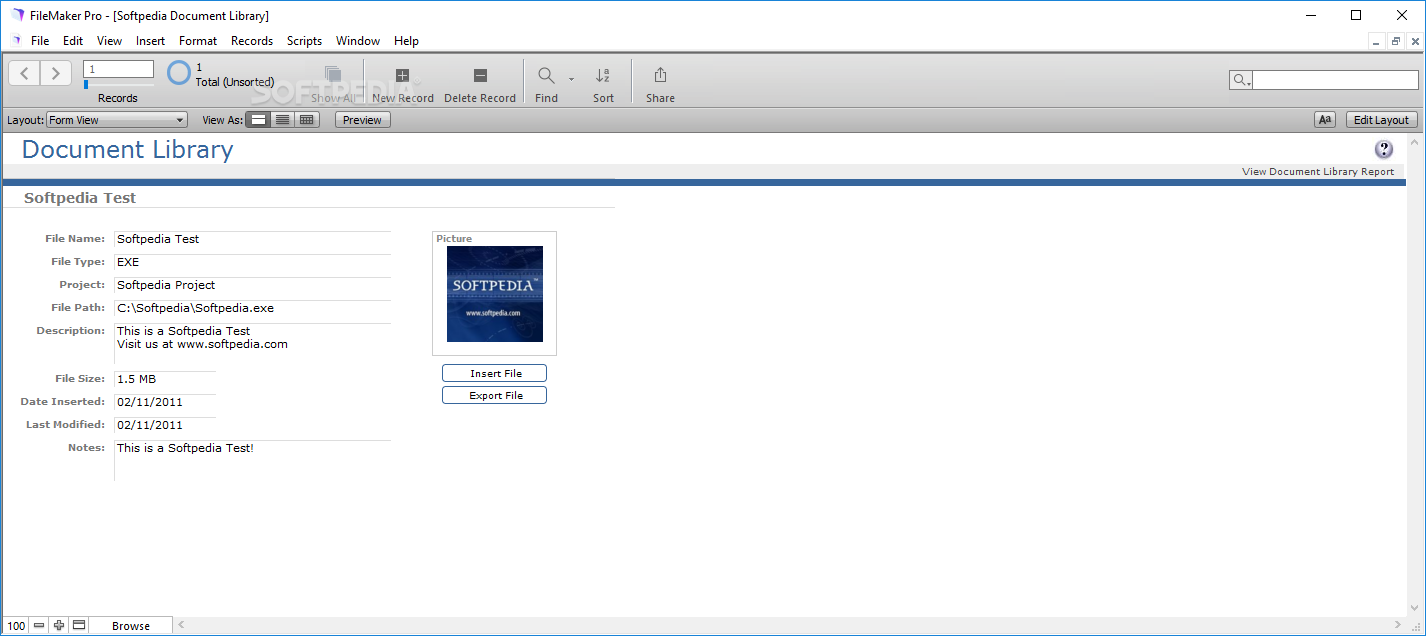
Task: Open the Help menu
Action: pos(406,41)
